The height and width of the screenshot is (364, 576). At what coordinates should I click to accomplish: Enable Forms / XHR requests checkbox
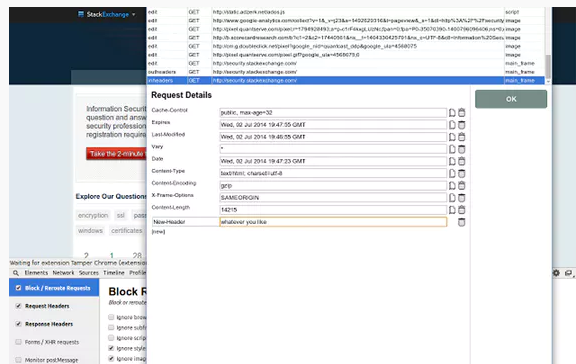pos(18,342)
